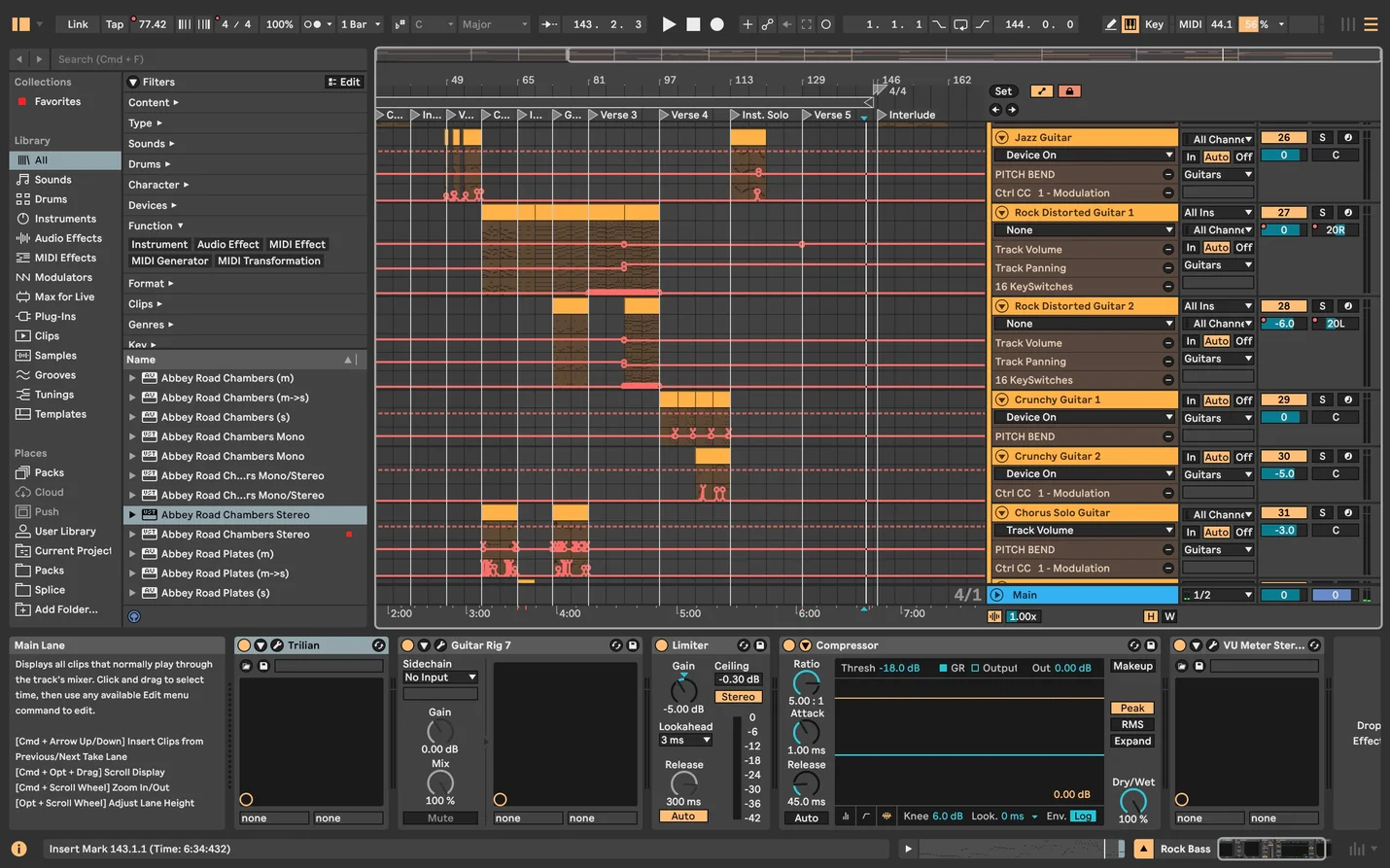The height and width of the screenshot is (868, 1390).
Task: Solo the Jazz Guitar track
Action: click(1322, 138)
